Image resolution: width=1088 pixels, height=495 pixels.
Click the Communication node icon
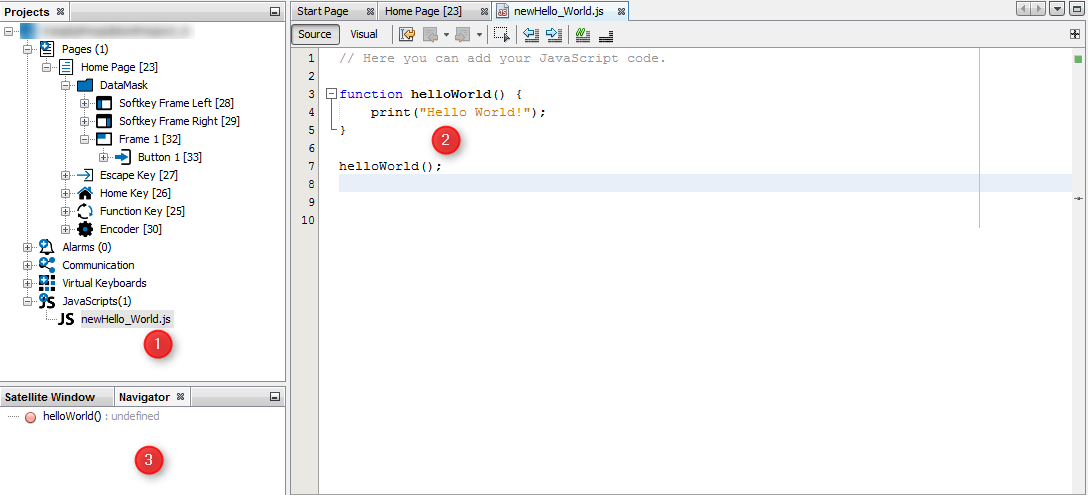[46, 265]
